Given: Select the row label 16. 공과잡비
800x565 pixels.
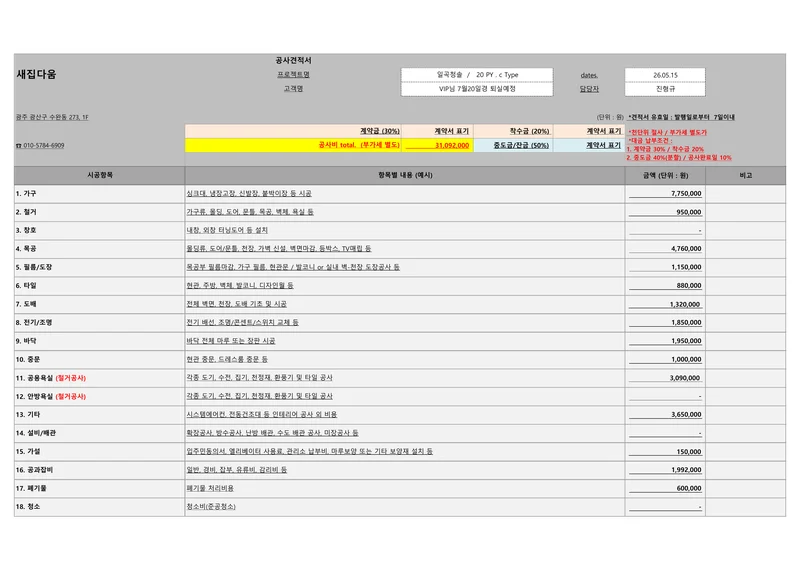Looking at the screenshot, I should (34, 470).
